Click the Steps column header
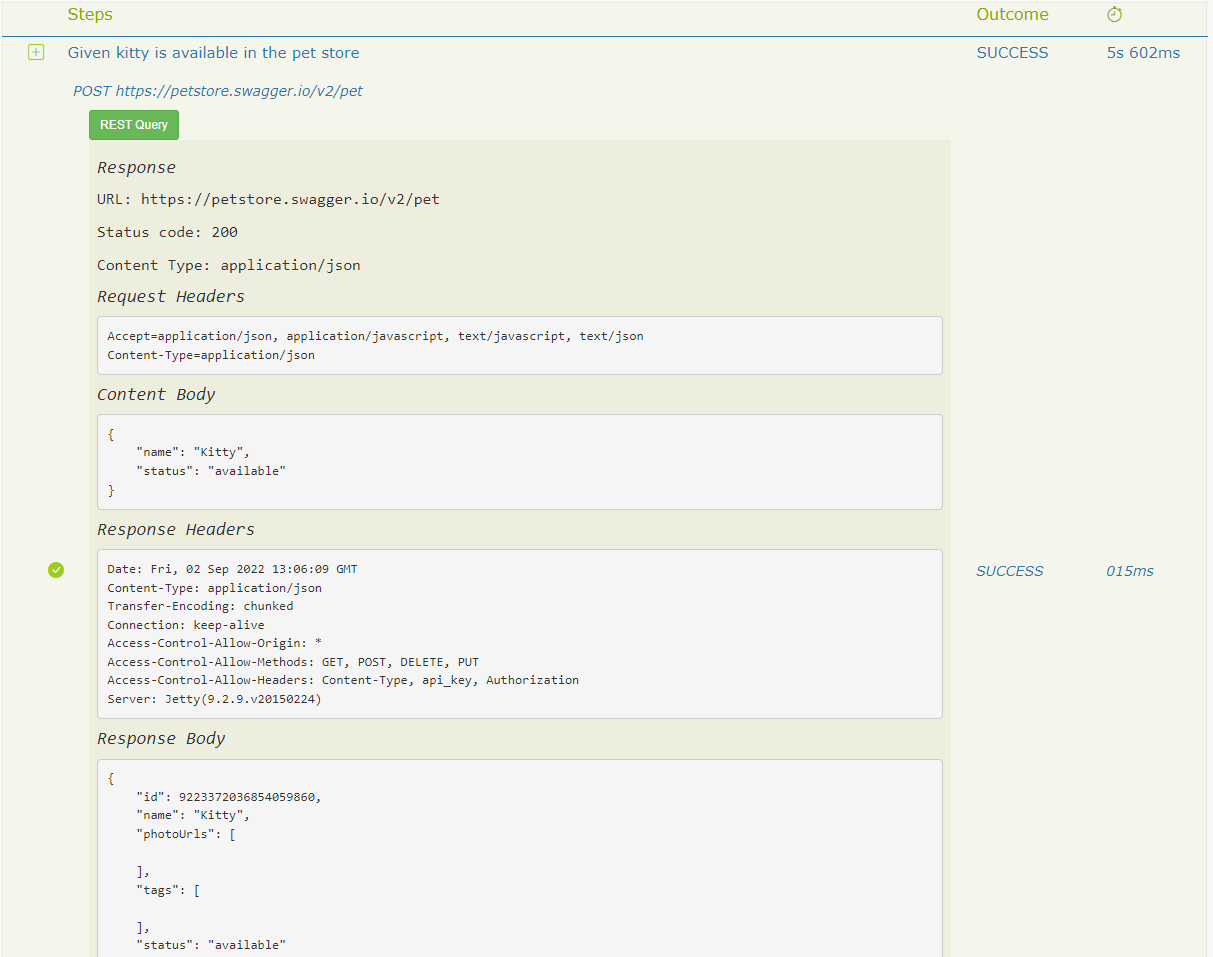 (90, 14)
